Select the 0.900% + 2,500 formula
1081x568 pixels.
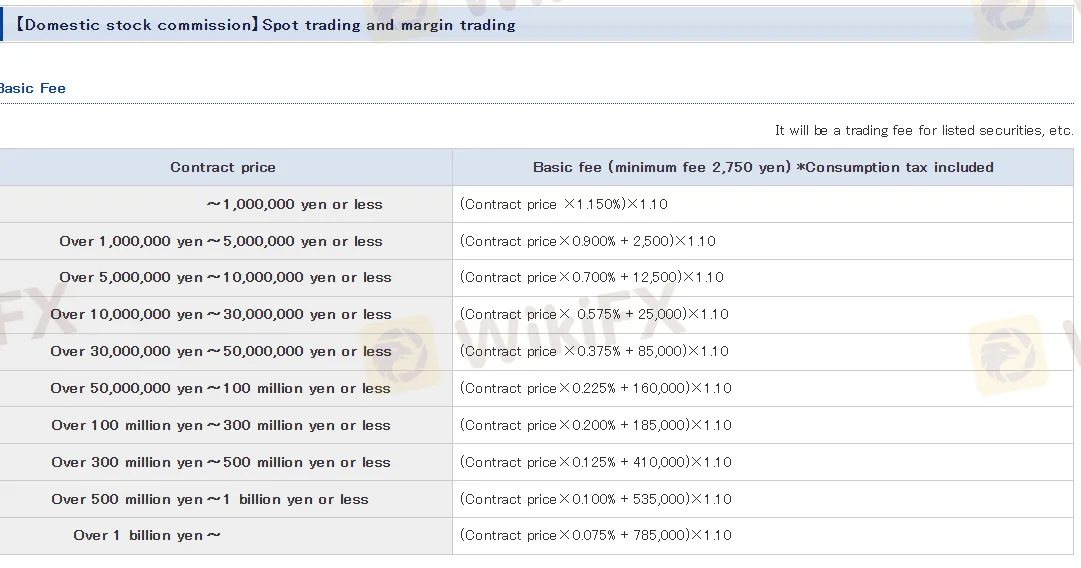click(x=587, y=241)
